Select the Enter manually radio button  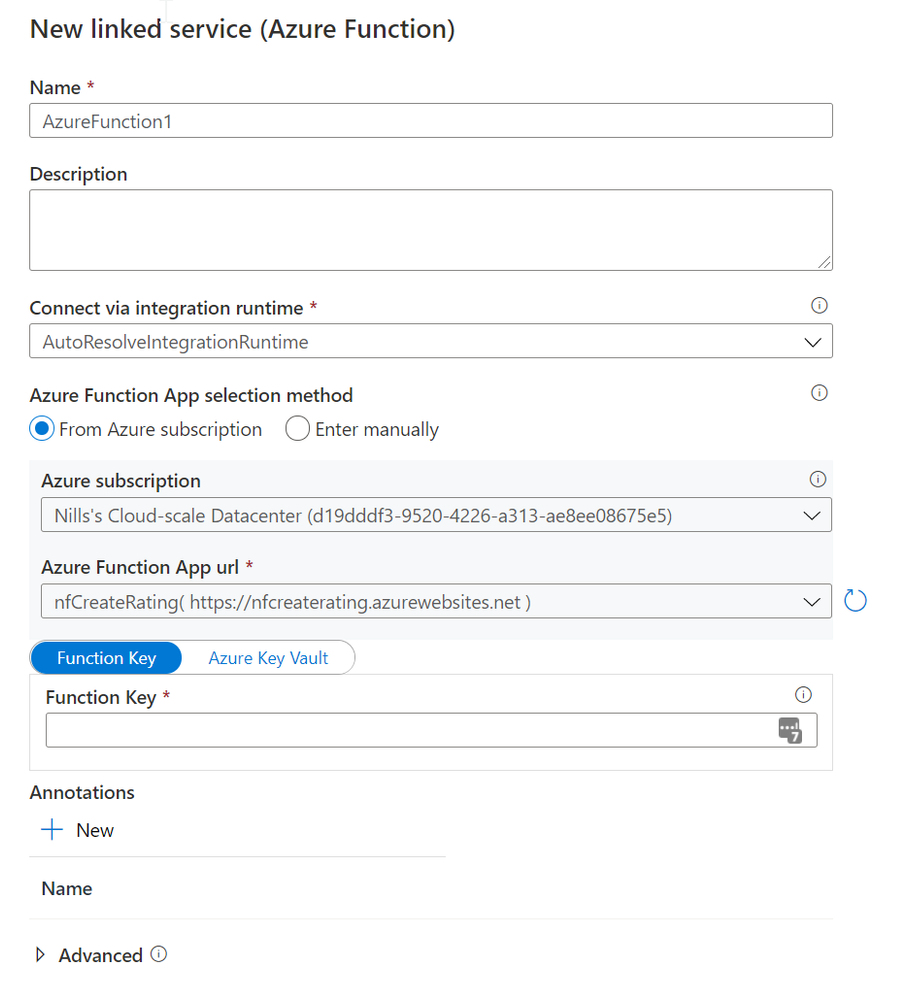(x=297, y=428)
